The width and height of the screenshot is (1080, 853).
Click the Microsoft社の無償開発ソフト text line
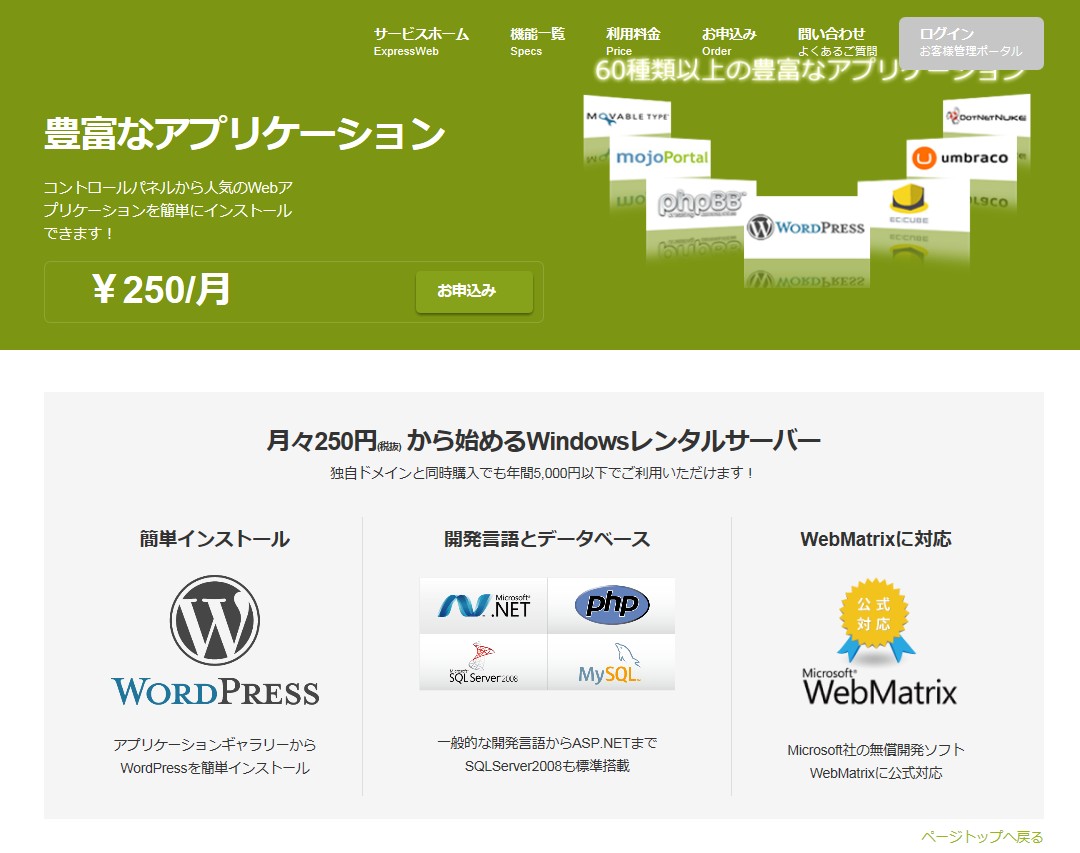click(875, 750)
